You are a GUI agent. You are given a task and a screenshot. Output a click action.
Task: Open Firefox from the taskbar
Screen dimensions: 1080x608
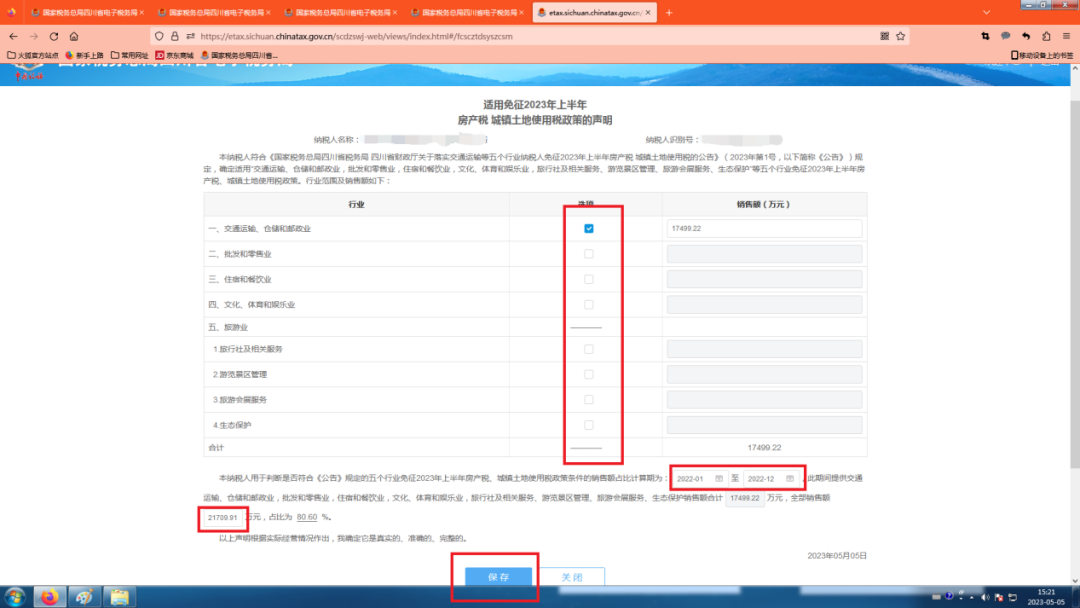50,597
